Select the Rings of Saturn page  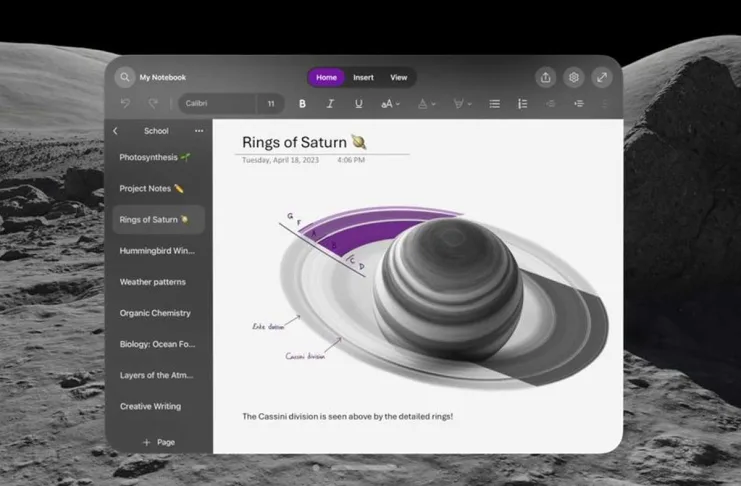(159, 219)
